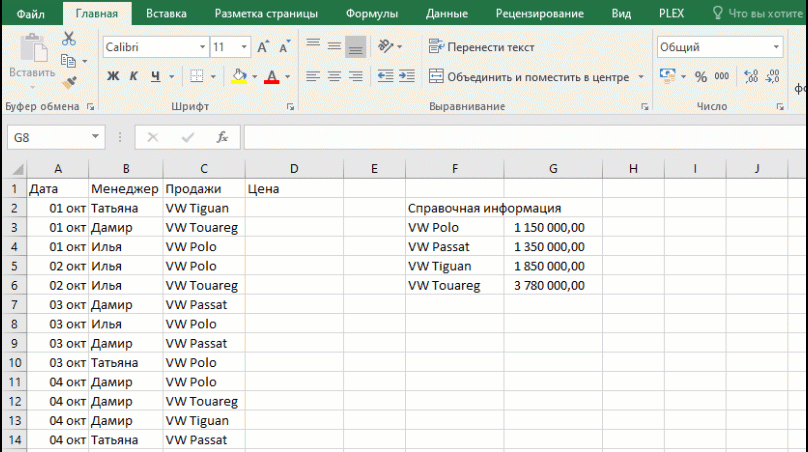Open the PLEX tab

point(671,13)
